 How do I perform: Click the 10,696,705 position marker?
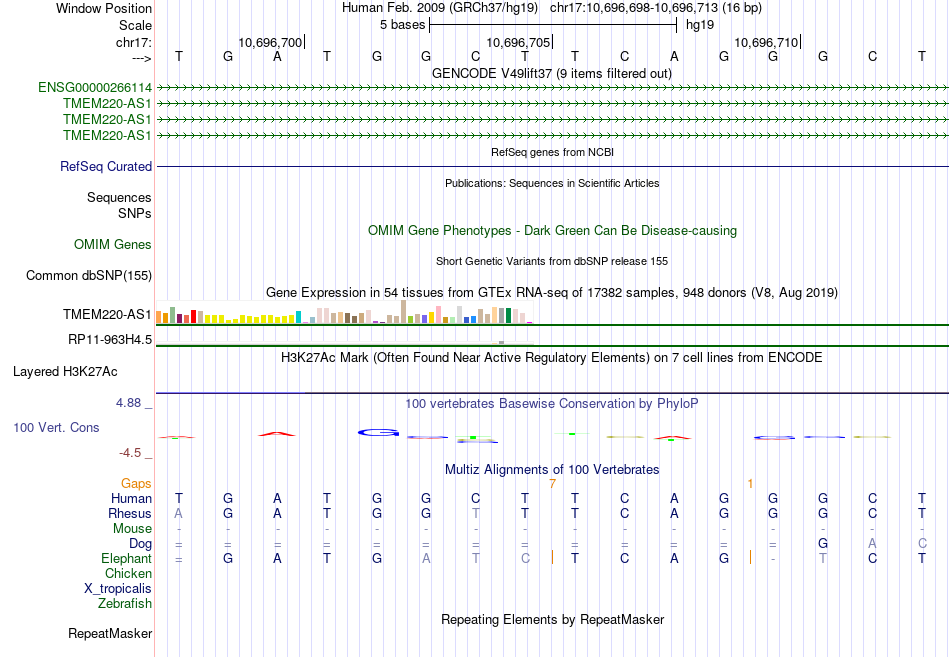click(519, 42)
